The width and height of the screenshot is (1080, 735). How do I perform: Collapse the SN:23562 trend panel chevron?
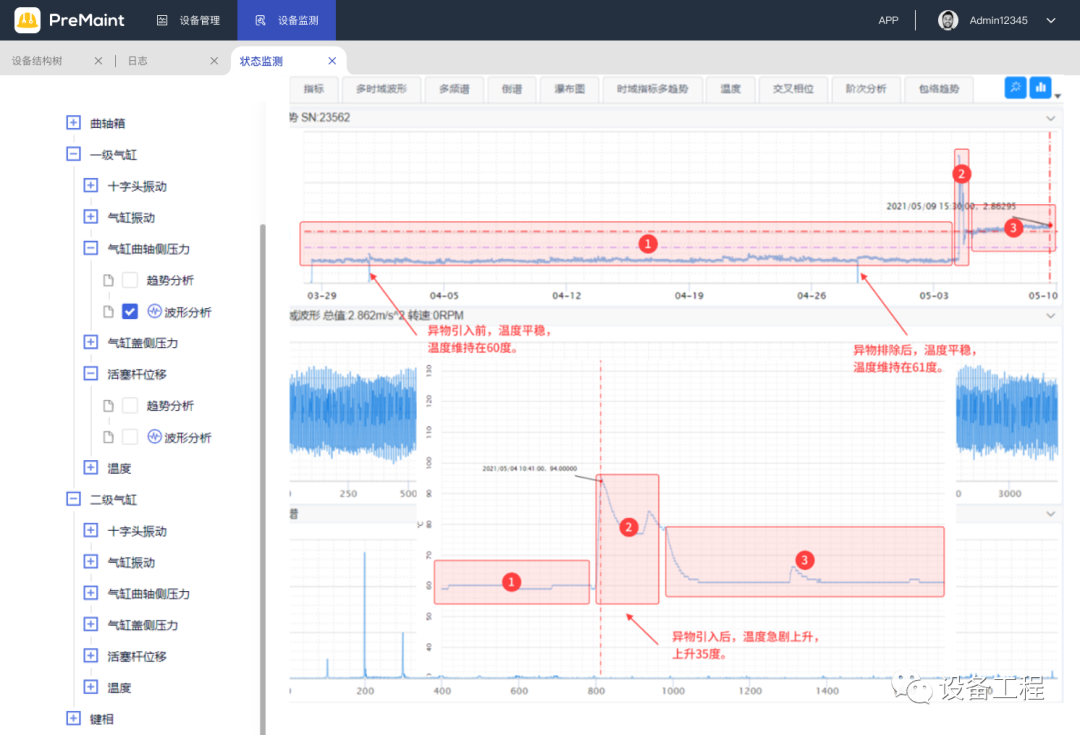[1050, 118]
